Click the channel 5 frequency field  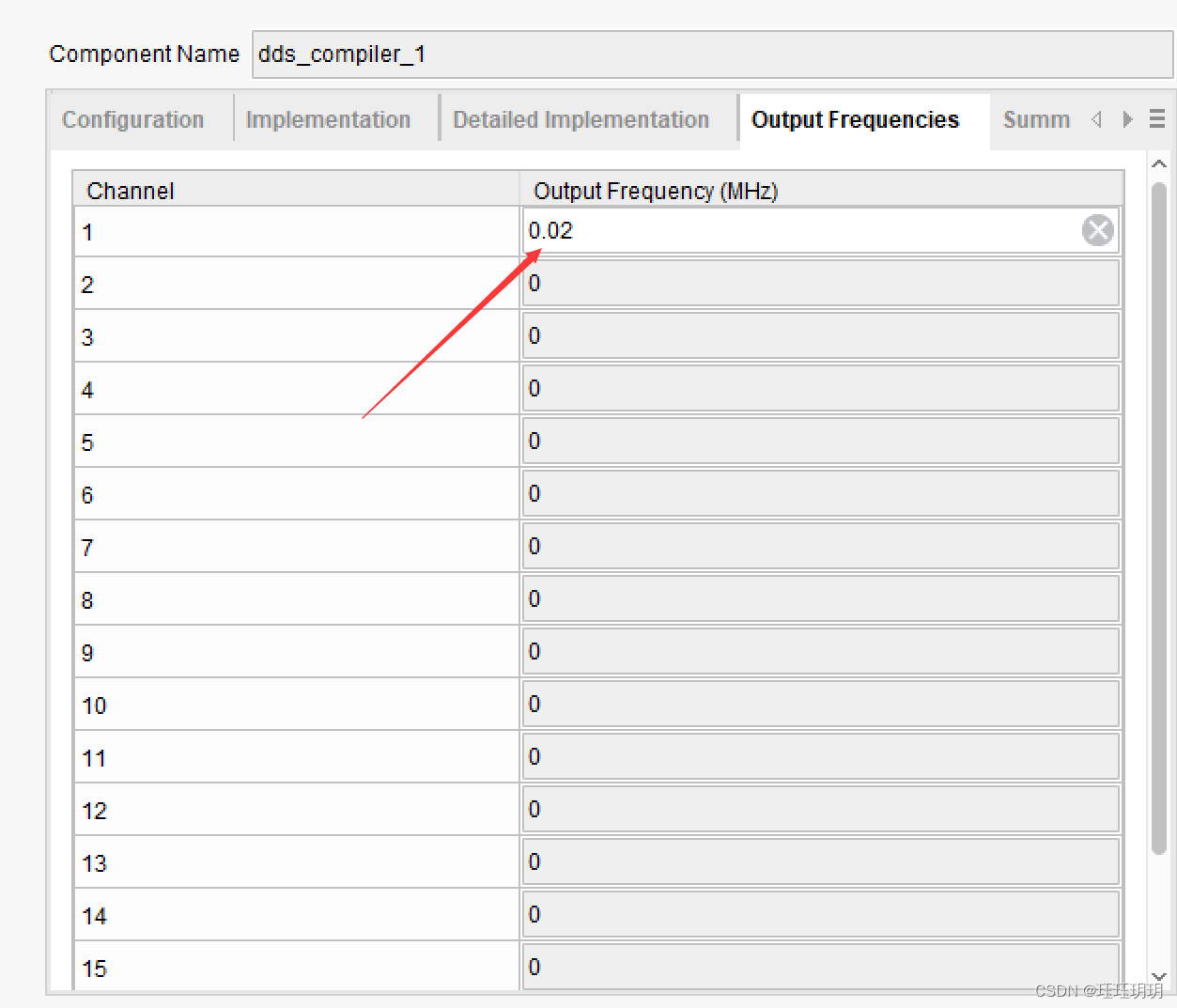click(820, 442)
